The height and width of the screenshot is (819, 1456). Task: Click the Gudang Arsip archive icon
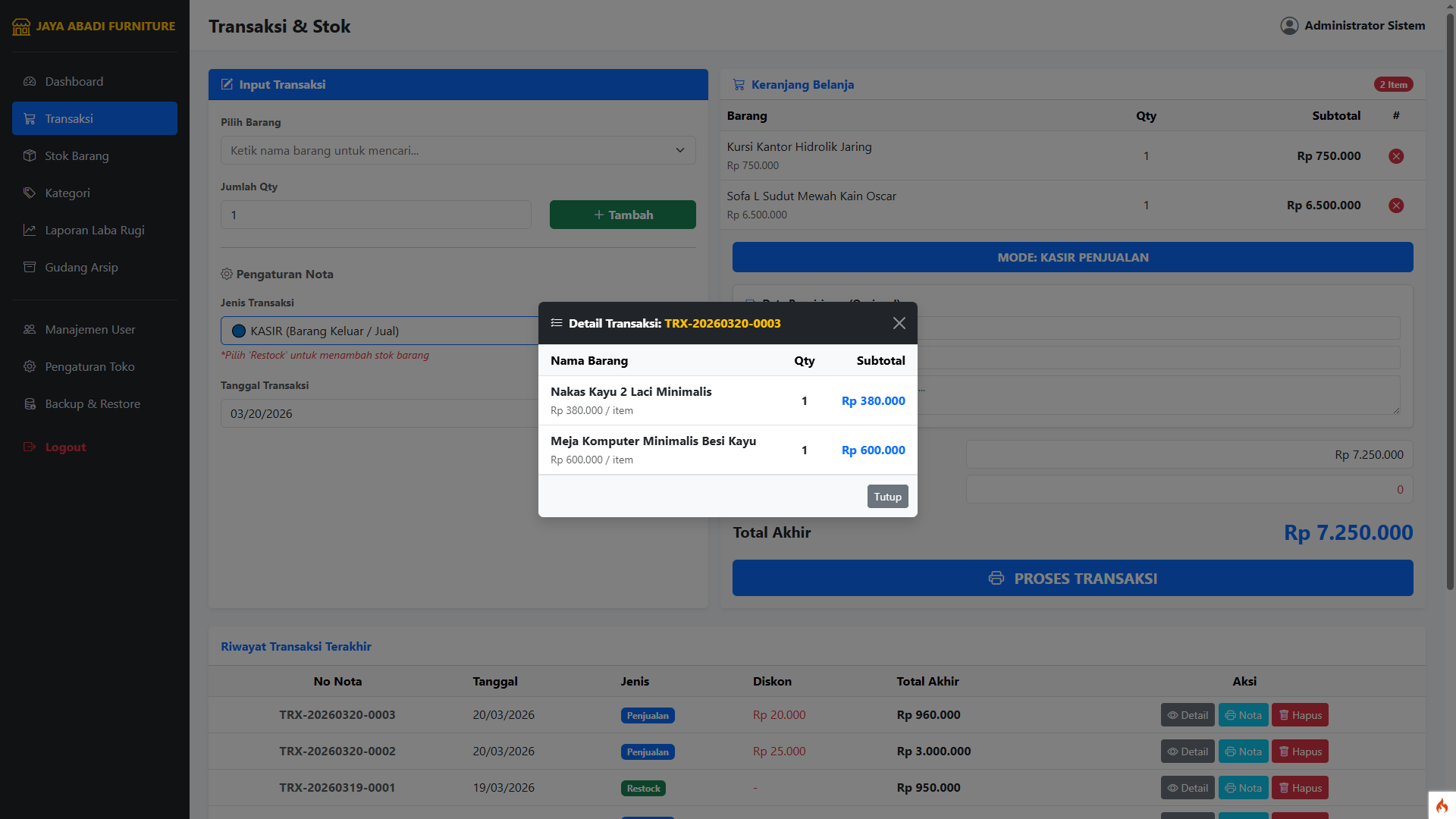pos(30,267)
